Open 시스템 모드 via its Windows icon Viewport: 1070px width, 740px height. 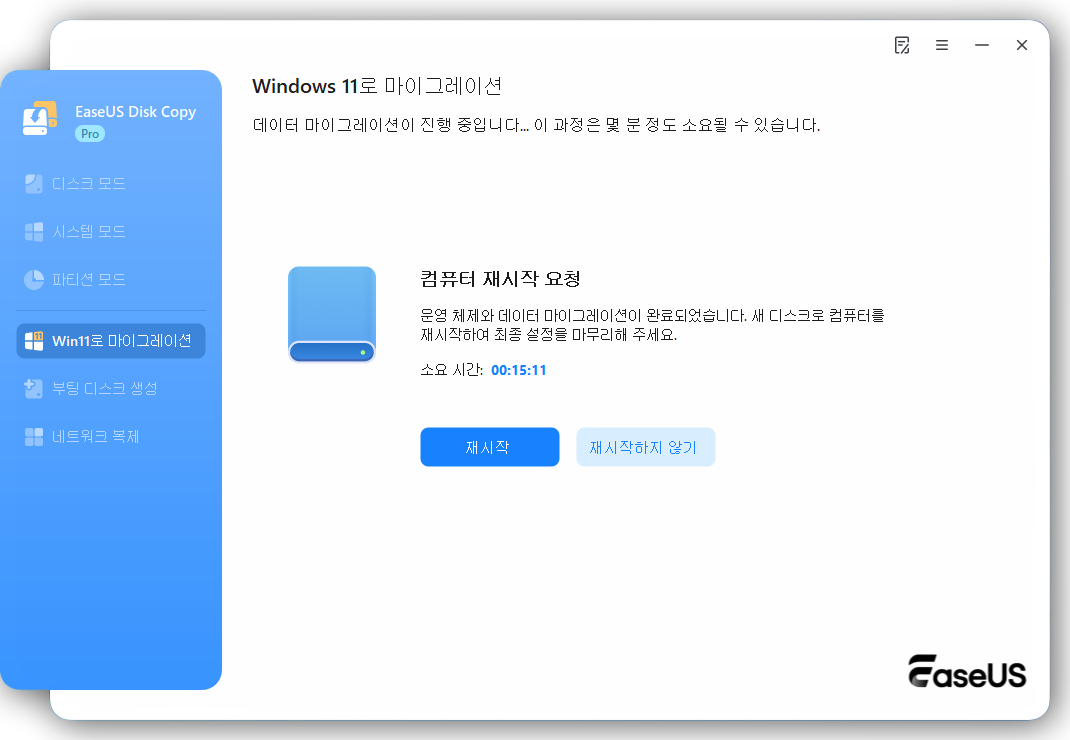[x=34, y=231]
